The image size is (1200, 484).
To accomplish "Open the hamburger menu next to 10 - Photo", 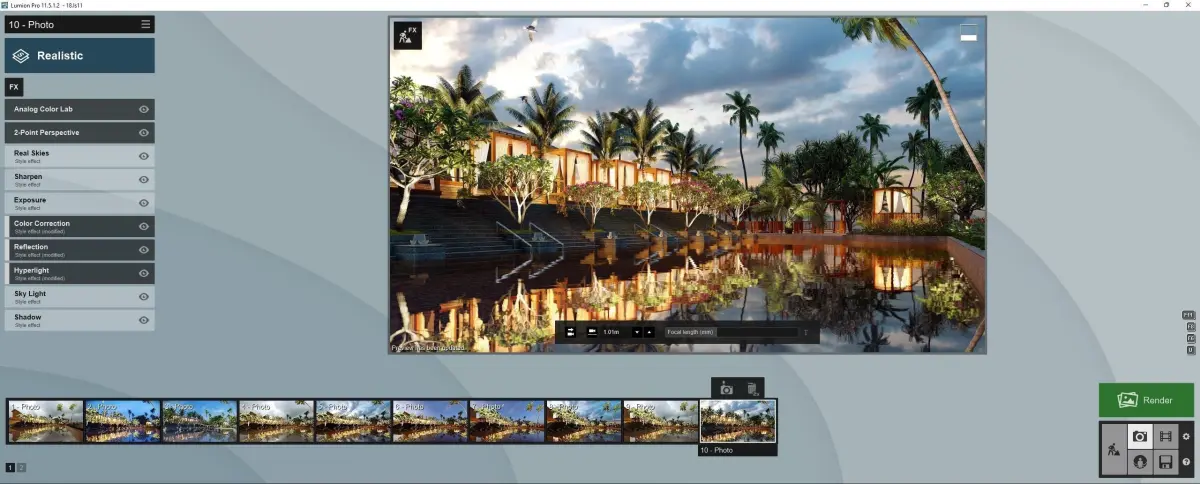I will click(x=146, y=24).
